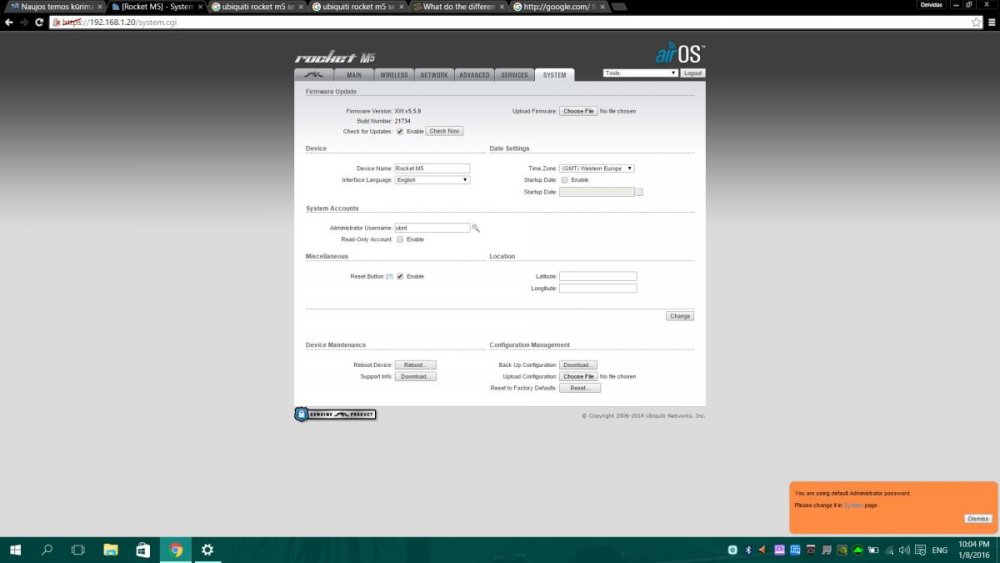Enable the Startup Date checkbox

(564, 180)
